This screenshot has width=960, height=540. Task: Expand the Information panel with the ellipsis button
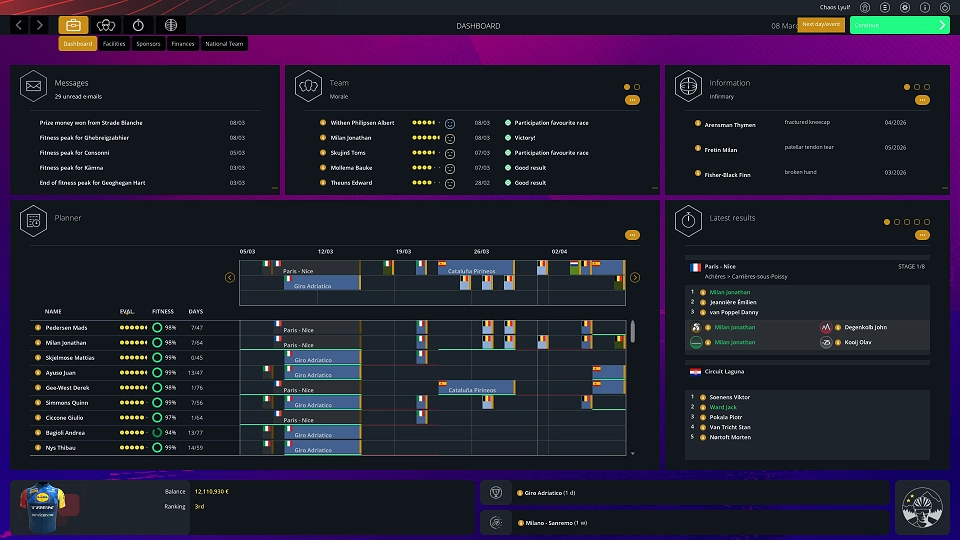(x=922, y=100)
